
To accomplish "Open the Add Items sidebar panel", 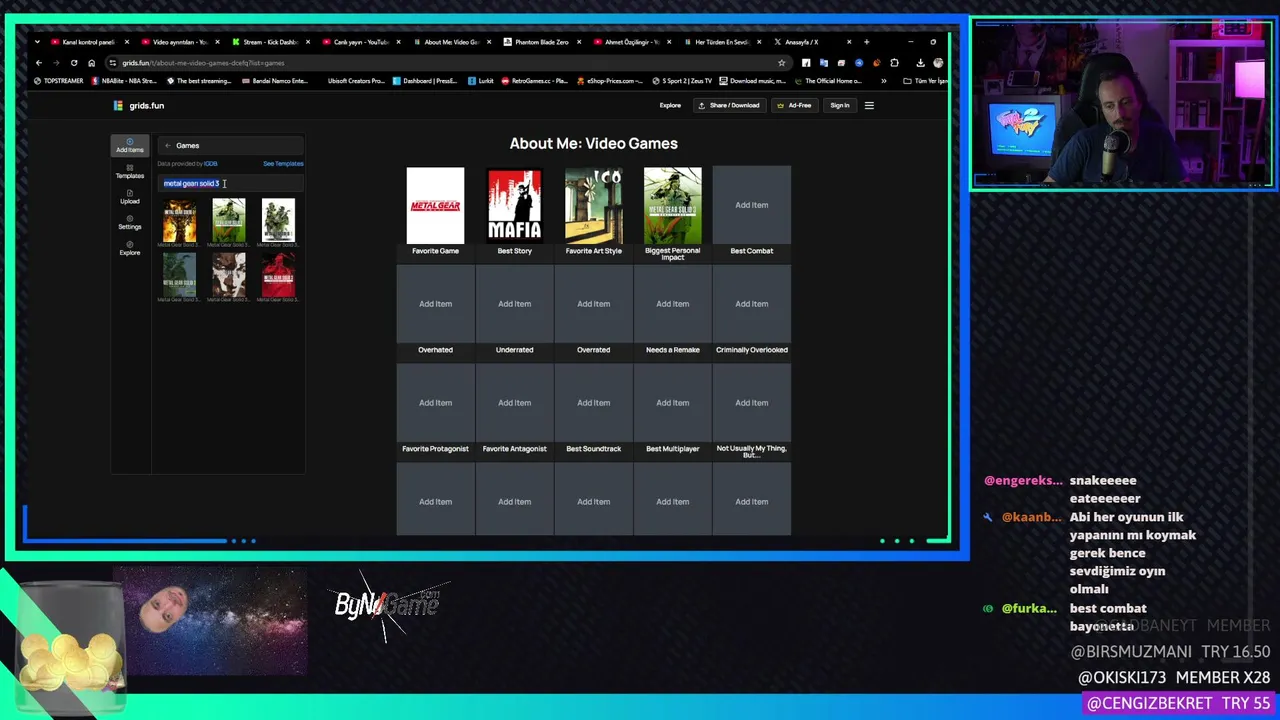I will pyautogui.click(x=129, y=145).
